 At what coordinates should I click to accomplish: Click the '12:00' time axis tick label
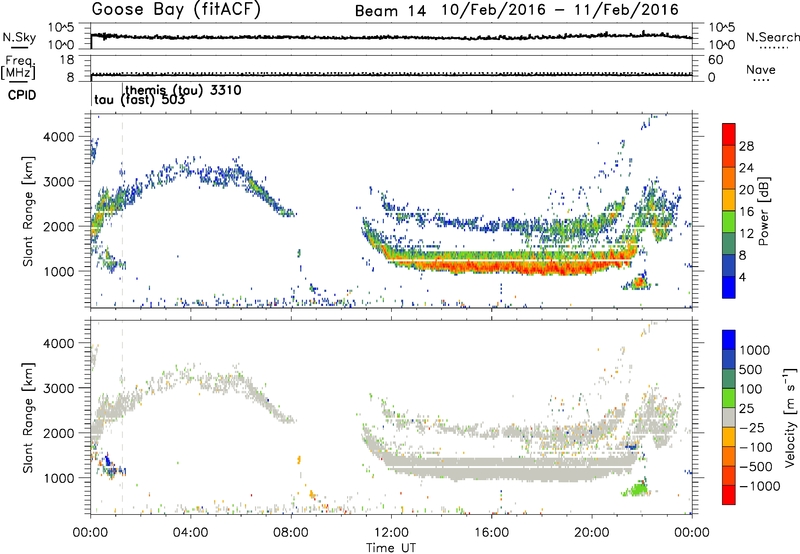coord(391,533)
